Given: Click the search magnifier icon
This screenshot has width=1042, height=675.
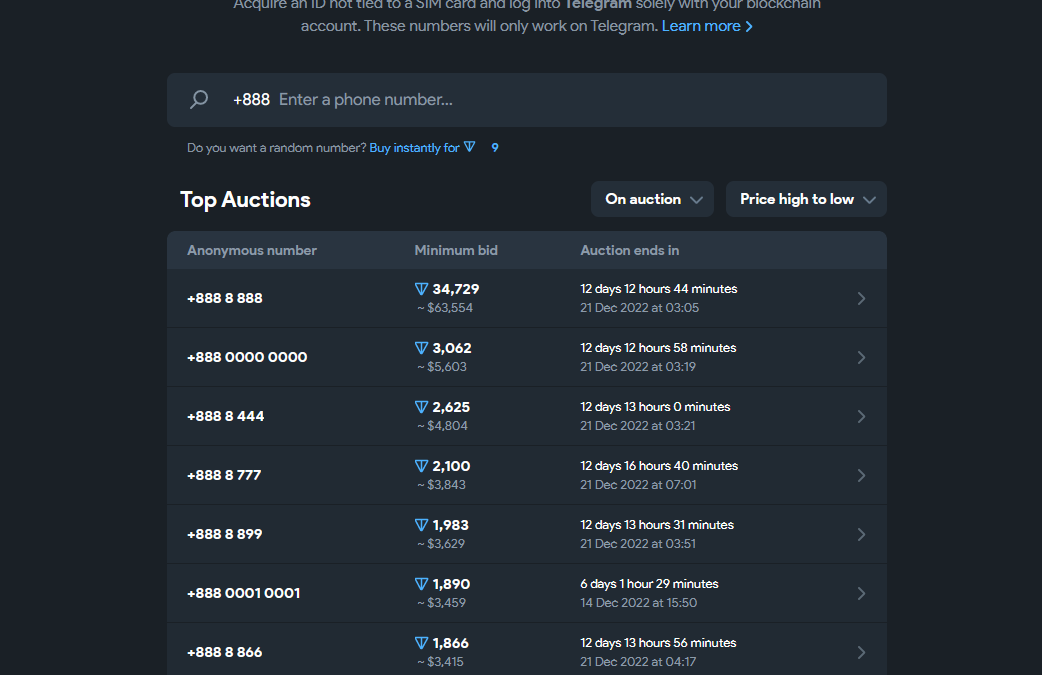Looking at the screenshot, I should pos(199,100).
